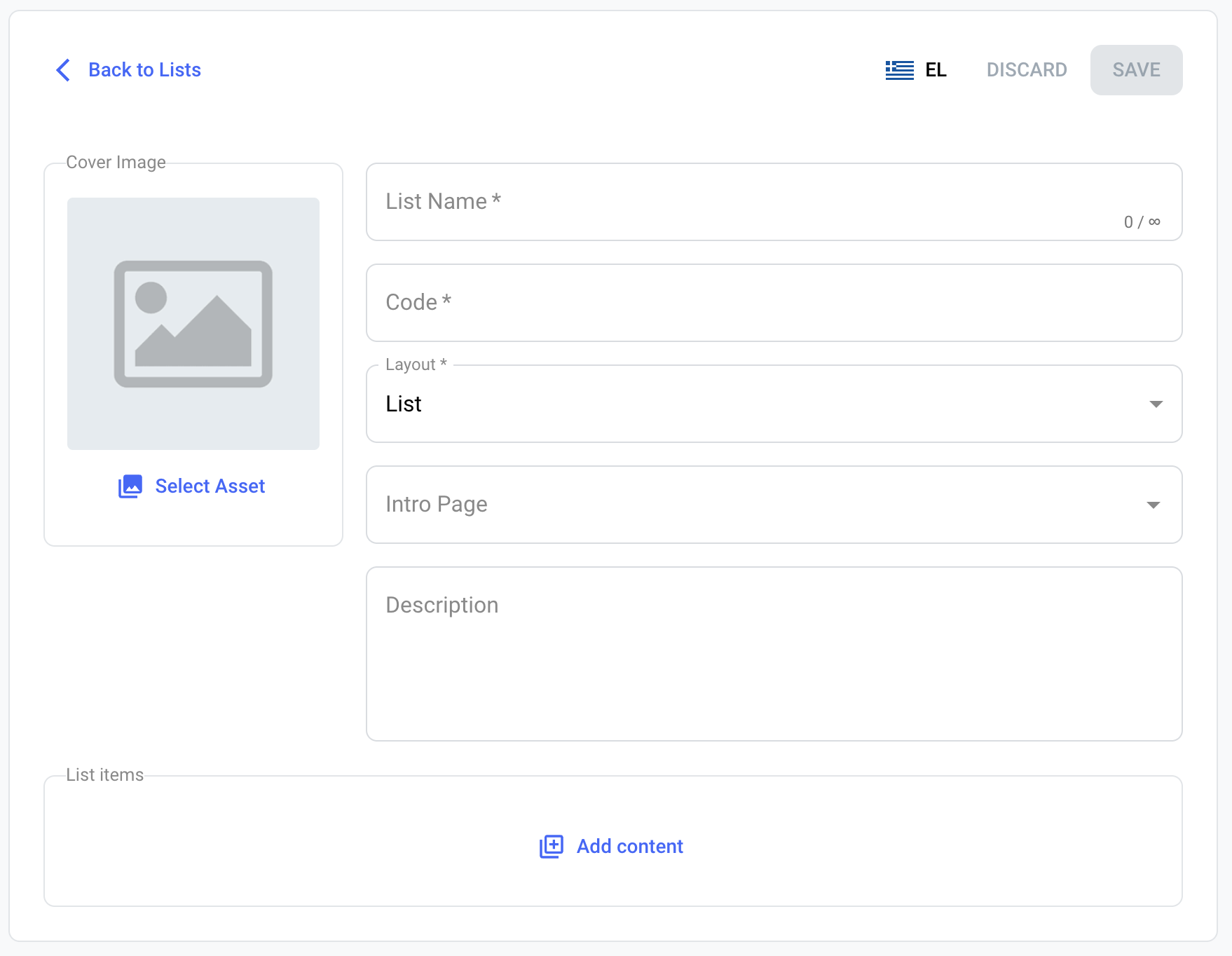Focus the Code input field
Image resolution: width=1232 pixels, height=956 pixels.
(x=774, y=303)
